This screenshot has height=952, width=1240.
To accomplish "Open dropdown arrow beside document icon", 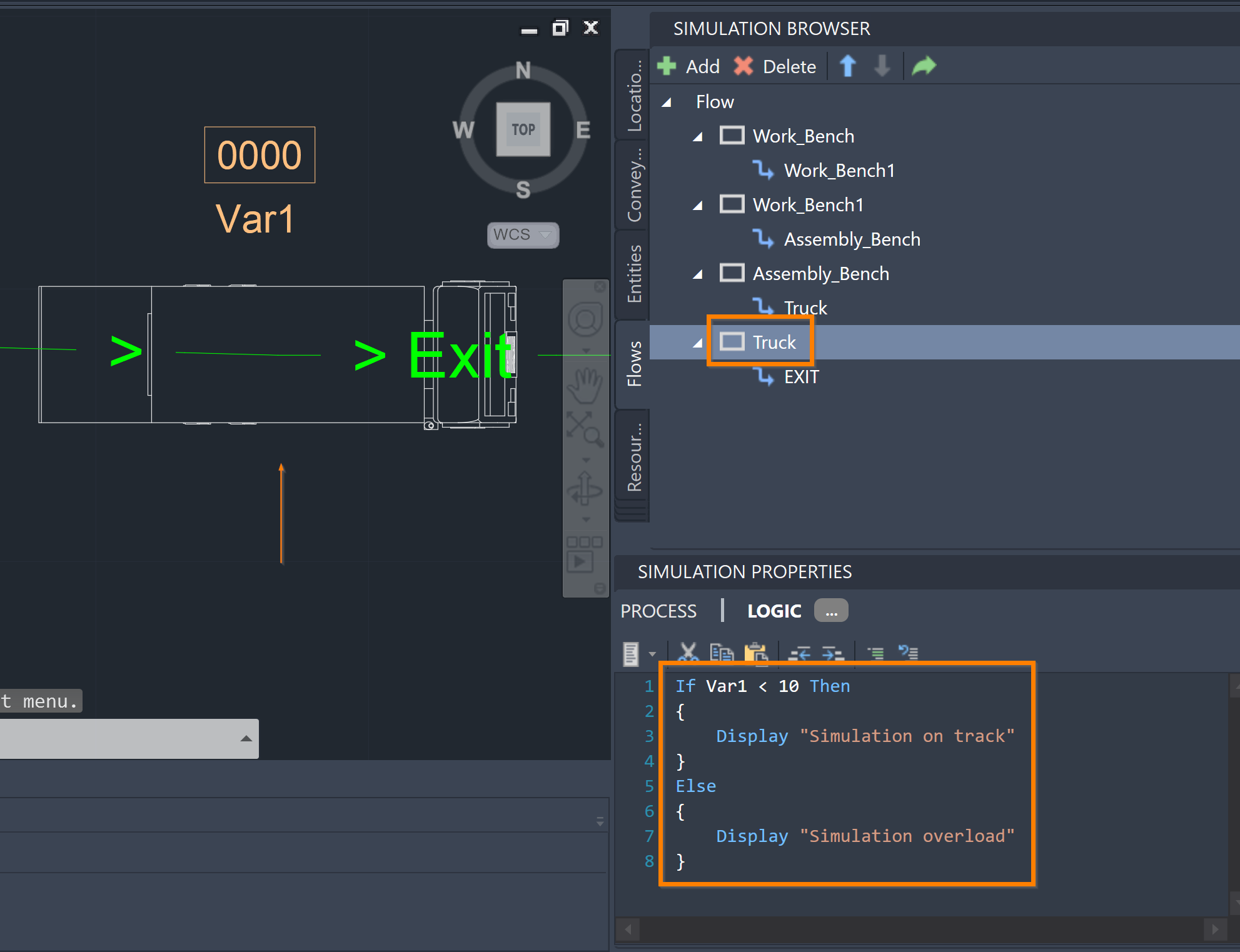I will (652, 654).
